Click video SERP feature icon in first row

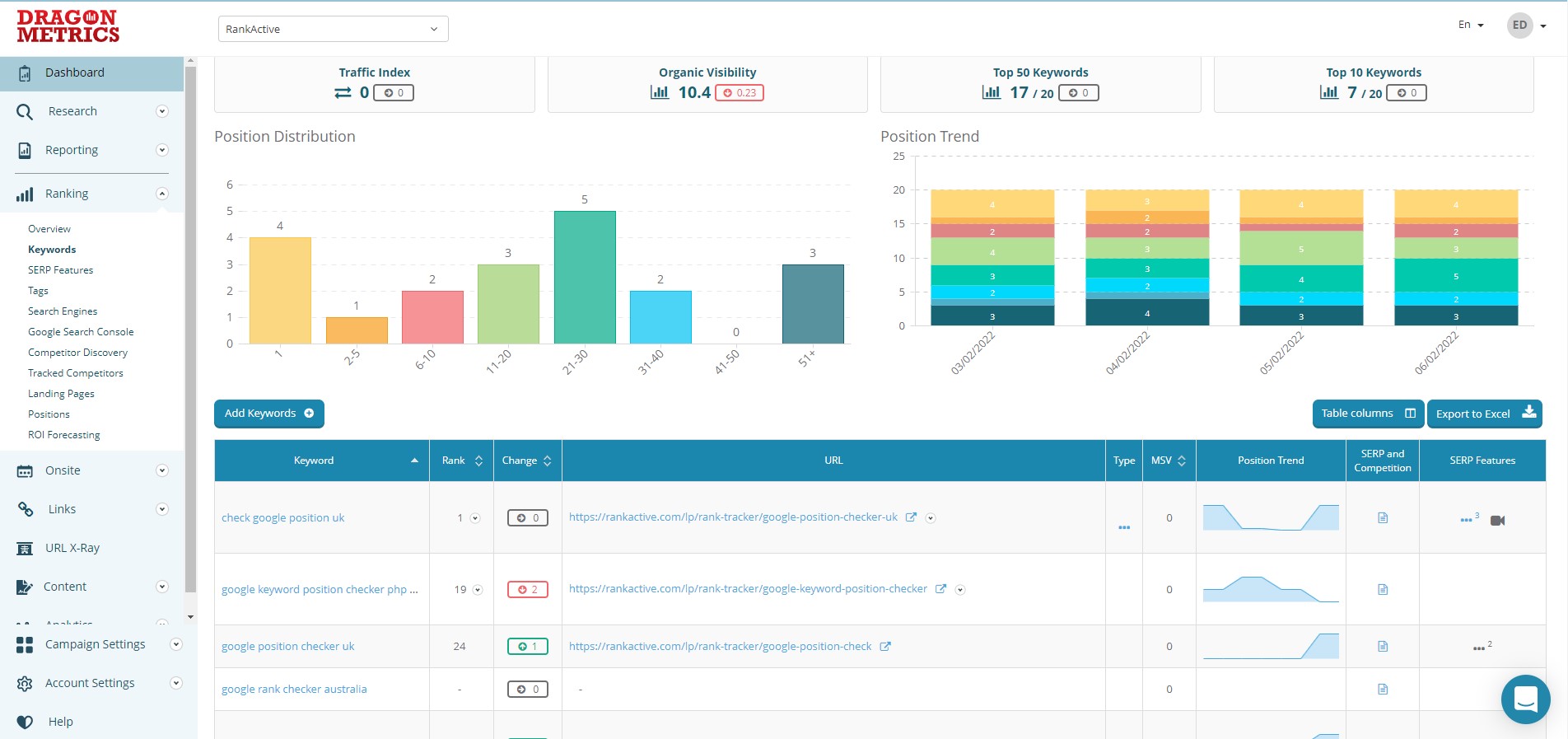coord(1498,521)
